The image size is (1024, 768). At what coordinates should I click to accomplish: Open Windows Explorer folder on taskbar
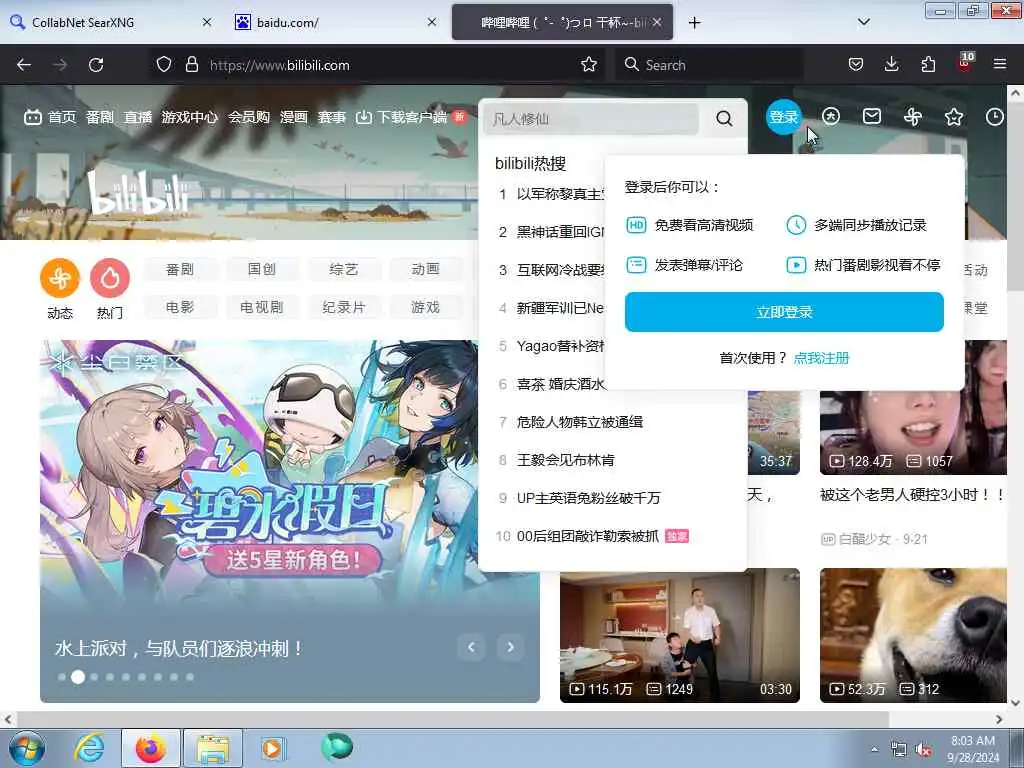(212, 748)
